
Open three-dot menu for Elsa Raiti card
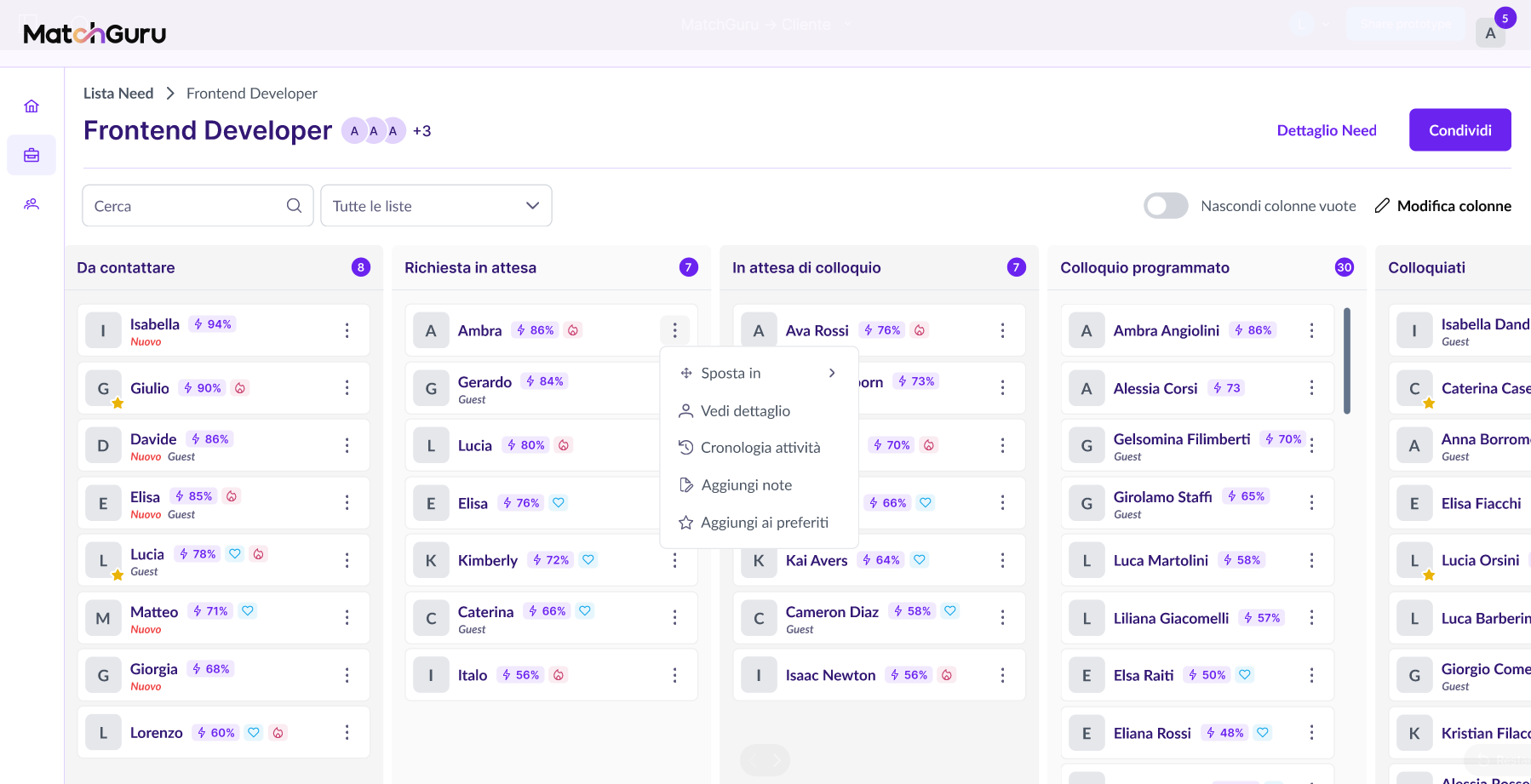pos(1311,675)
